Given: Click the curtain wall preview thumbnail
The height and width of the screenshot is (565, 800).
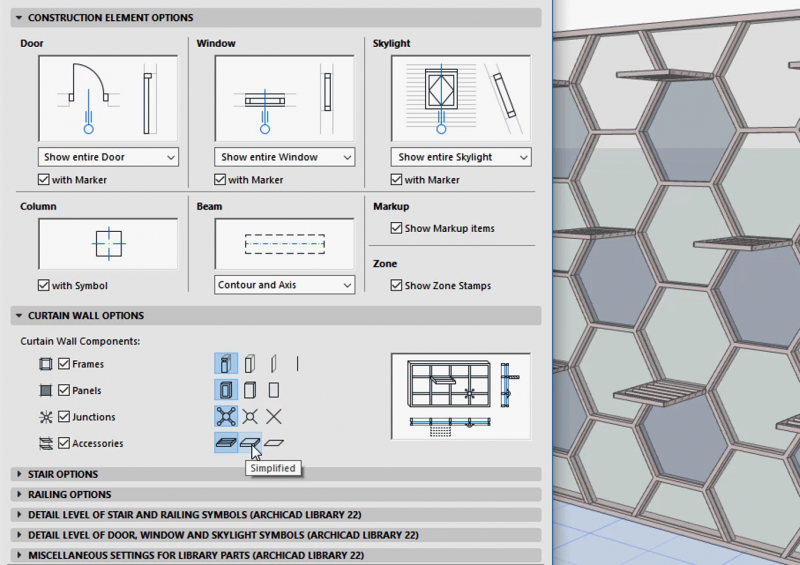Looking at the screenshot, I should pyautogui.click(x=461, y=396).
